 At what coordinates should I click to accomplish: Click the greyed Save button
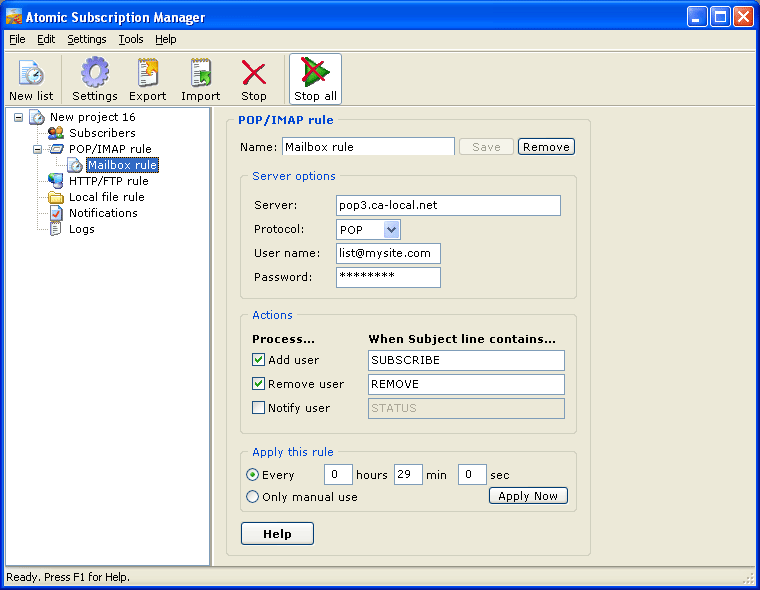tap(486, 147)
